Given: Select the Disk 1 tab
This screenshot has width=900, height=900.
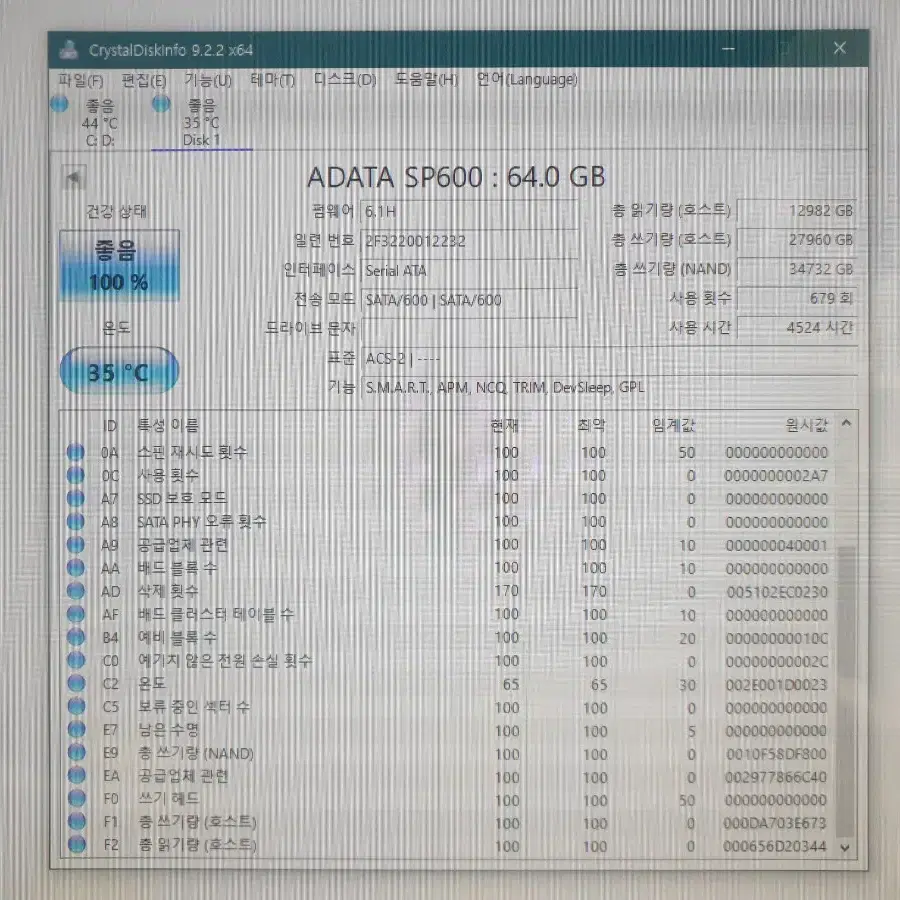Looking at the screenshot, I should click(x=201, y=122).
